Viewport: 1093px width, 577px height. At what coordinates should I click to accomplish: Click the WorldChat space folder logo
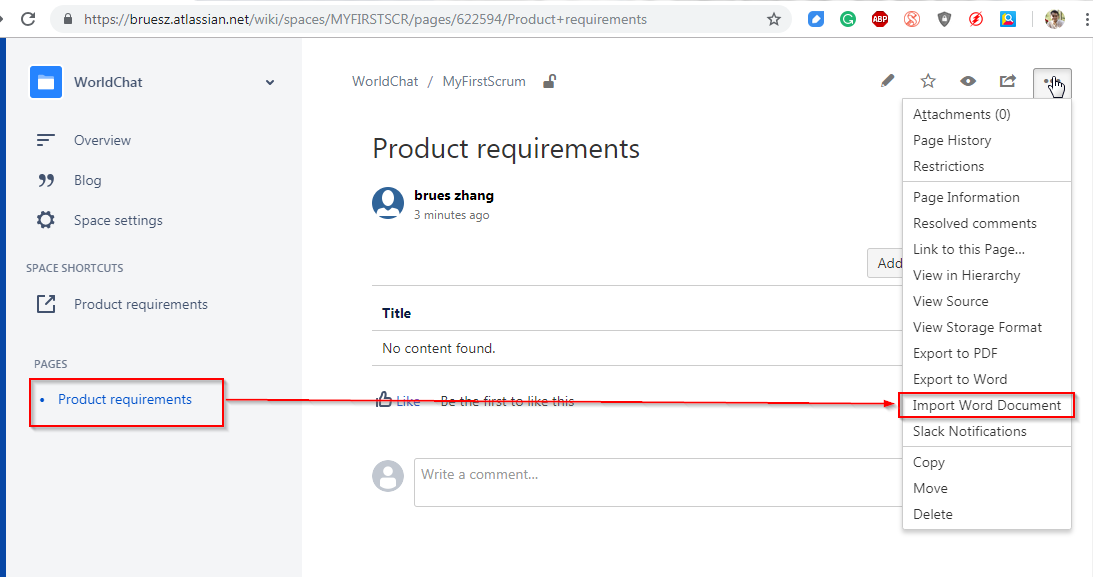[x=46, y=82]
